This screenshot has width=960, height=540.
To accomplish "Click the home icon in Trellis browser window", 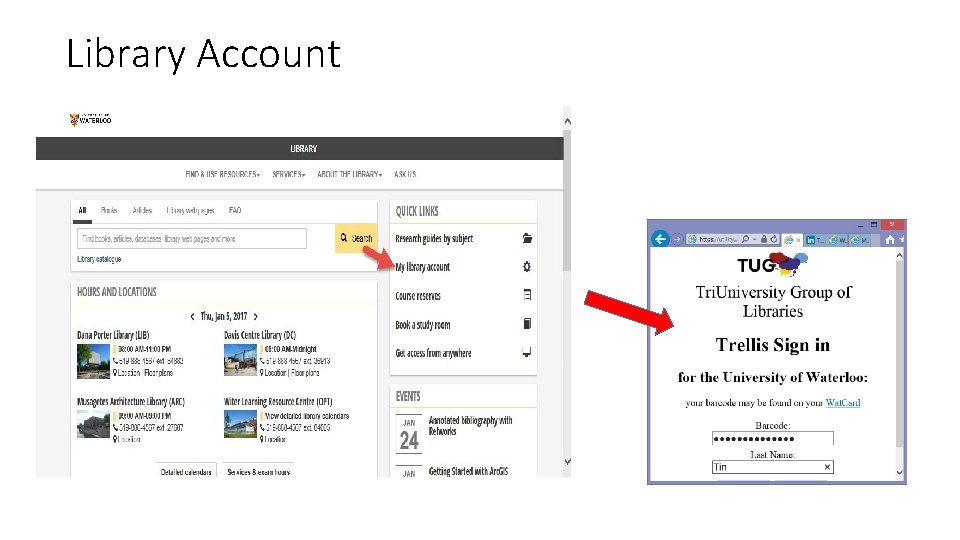I will click(x=890, y=239).
